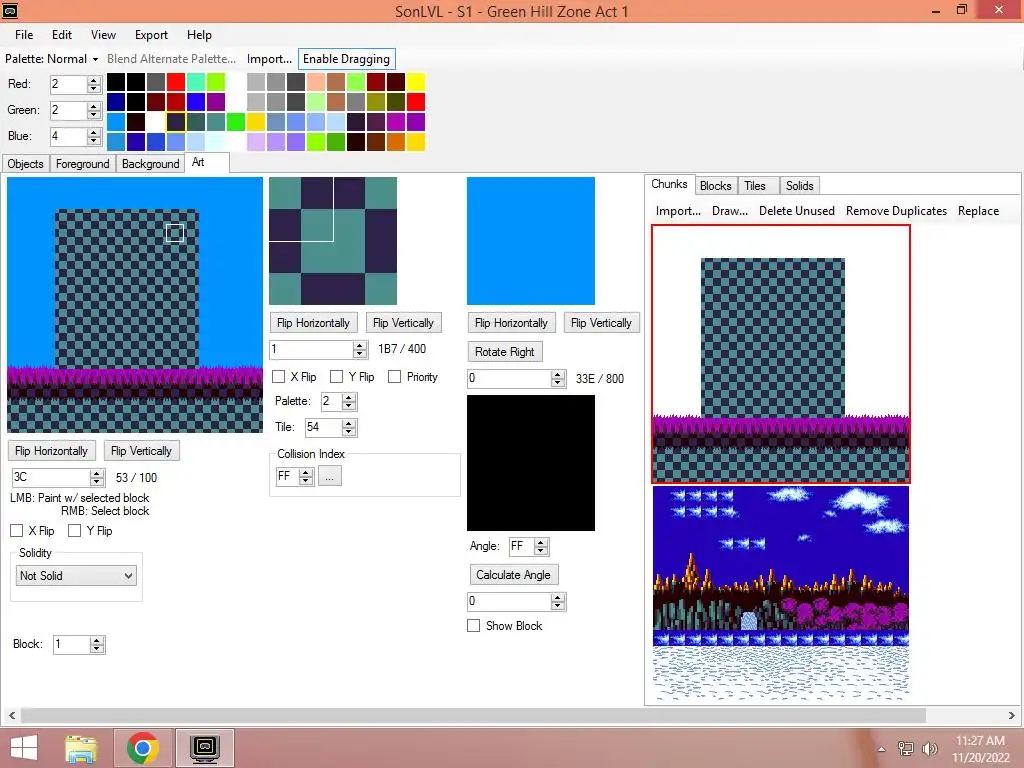Viewport: 1024px width, 768px height.
Task: Open the View menu
Action: tap(103, 35)
